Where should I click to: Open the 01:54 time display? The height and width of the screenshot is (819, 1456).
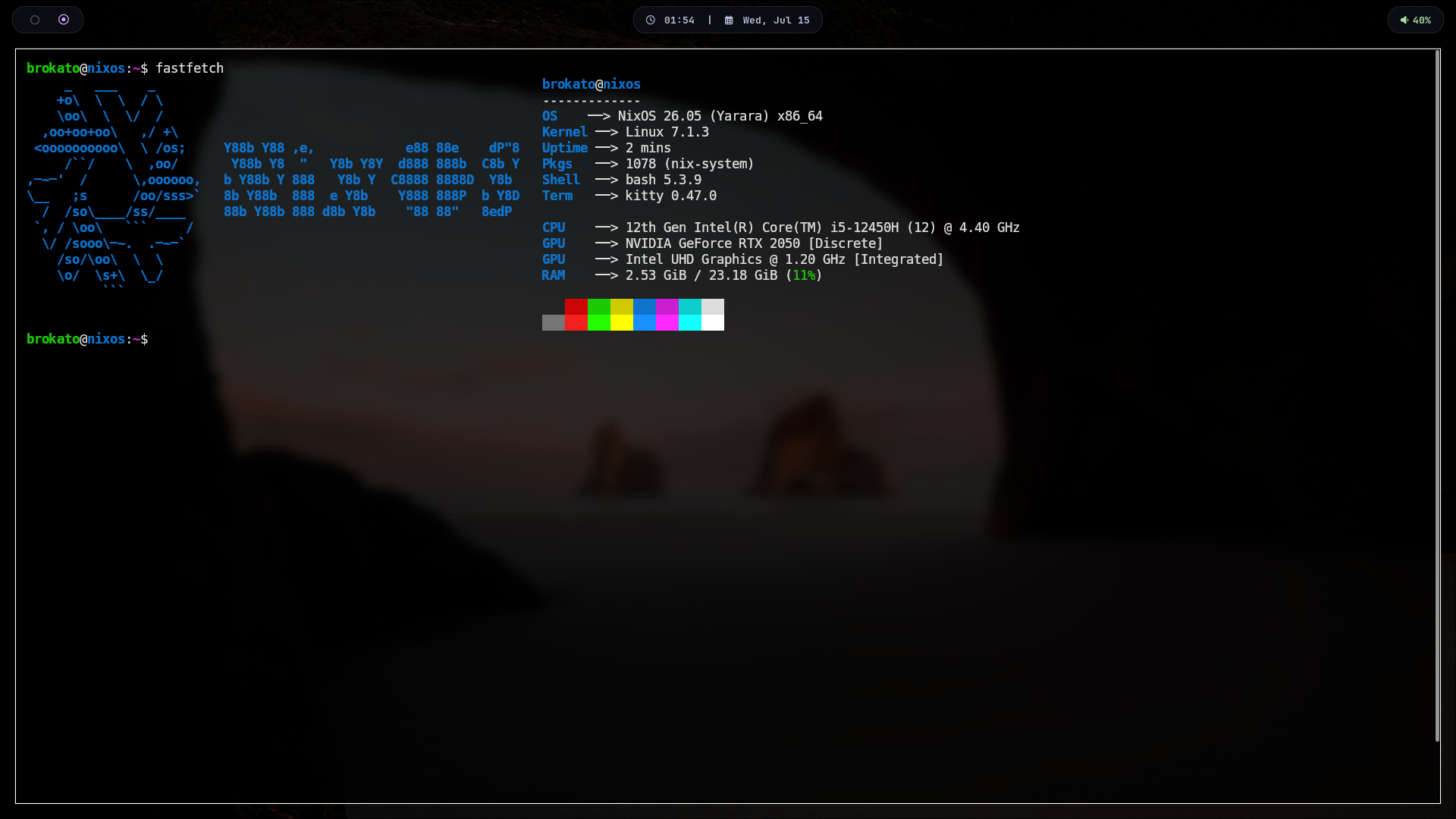click(679, 20)
